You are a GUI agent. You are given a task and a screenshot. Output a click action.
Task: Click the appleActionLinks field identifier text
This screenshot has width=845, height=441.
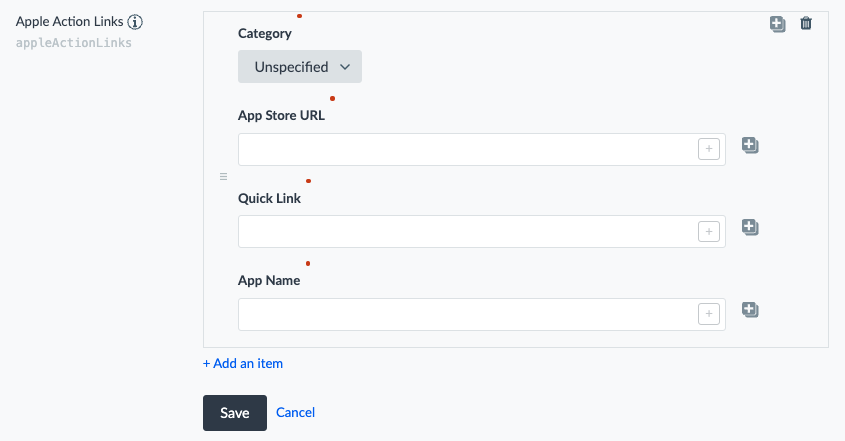(74, 43)
